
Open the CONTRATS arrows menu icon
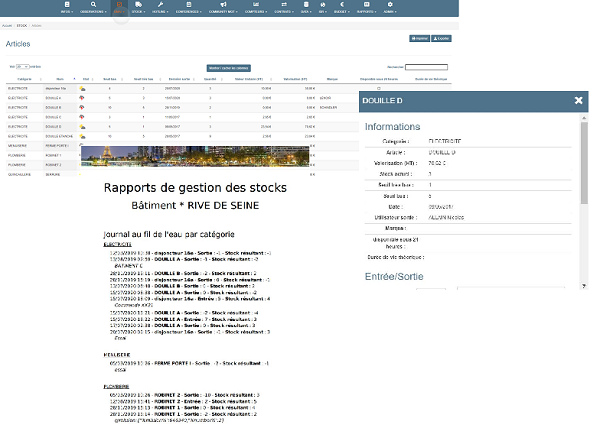pyautogui.click(x=284, y=5)
